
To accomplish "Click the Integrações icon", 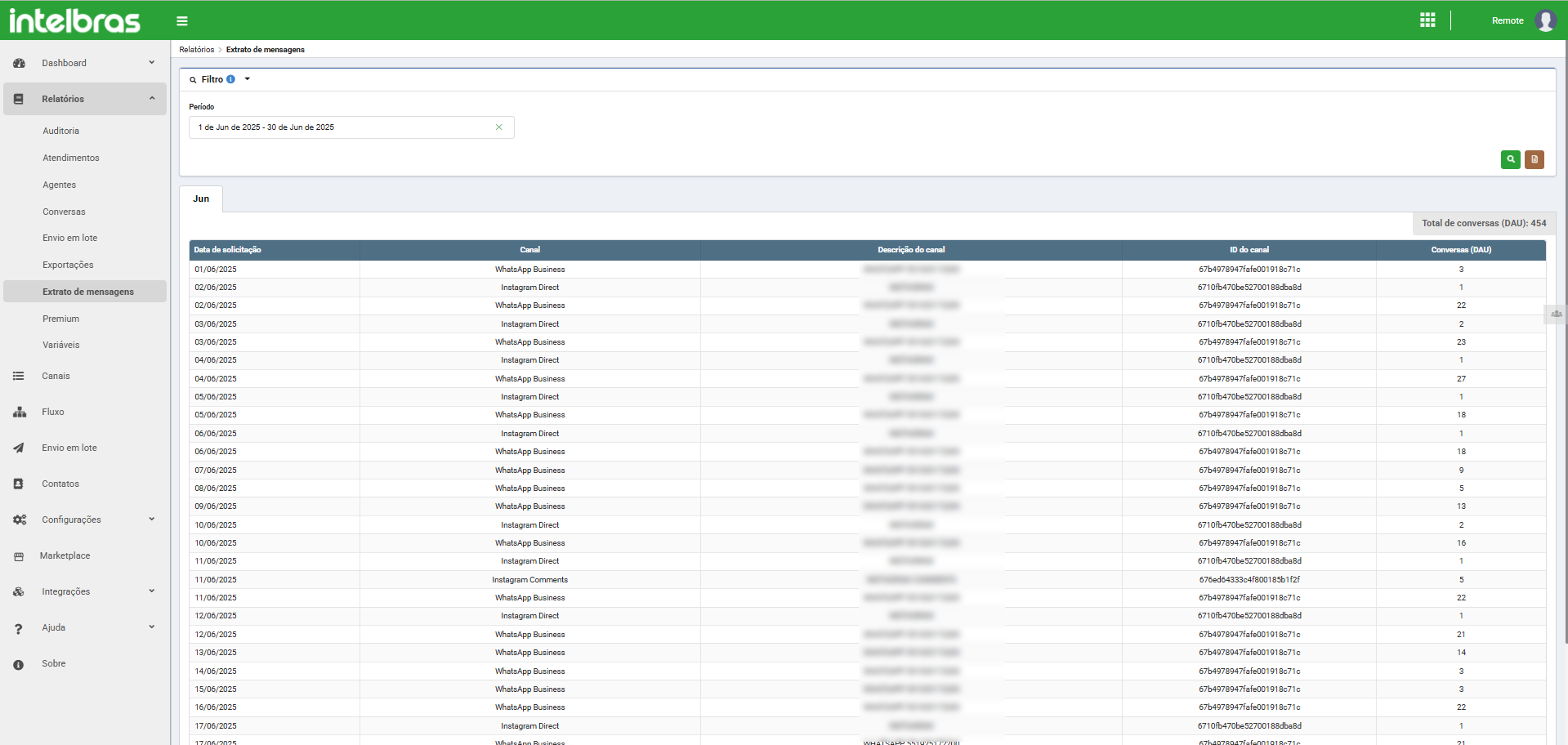I will (x=19, y=591).
